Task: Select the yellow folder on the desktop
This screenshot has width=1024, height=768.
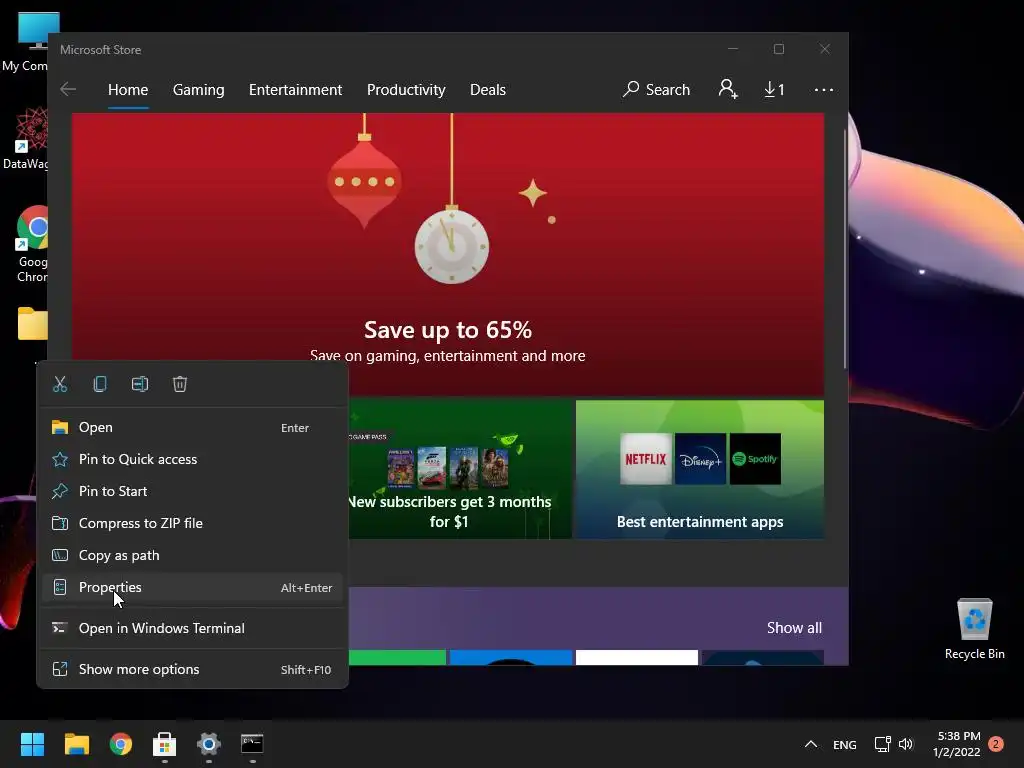Action: [33, 323]
